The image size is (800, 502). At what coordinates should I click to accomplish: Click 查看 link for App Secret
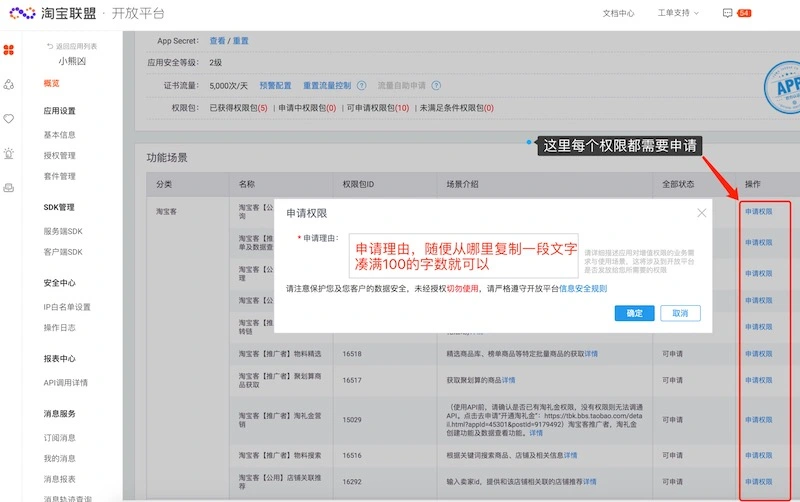[217, 40]
